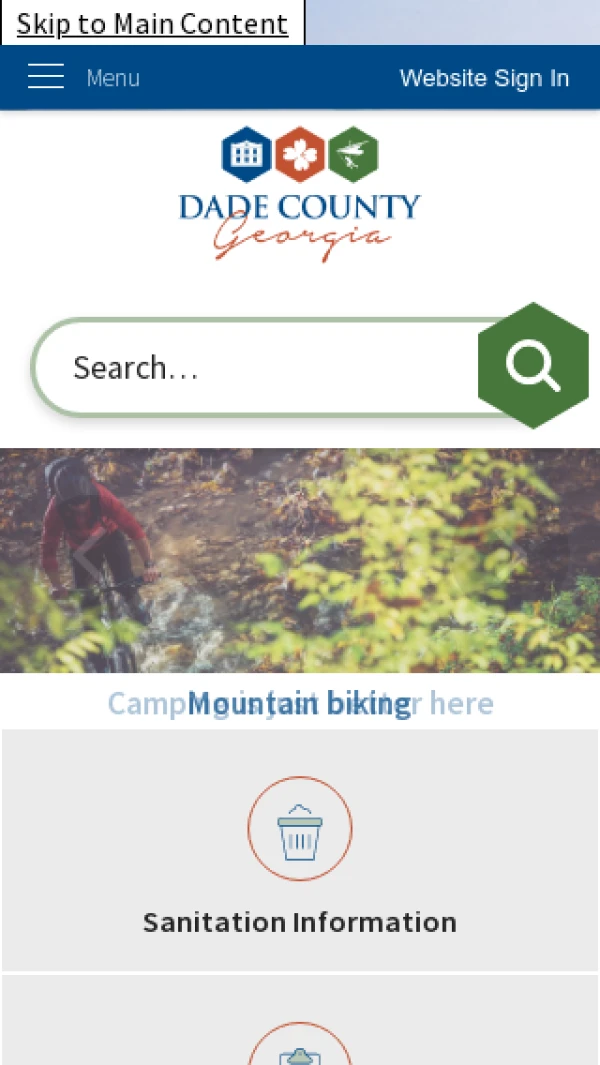Show the previous slide with left chevron
The image size is (600, 1065).
coord(88,556)
